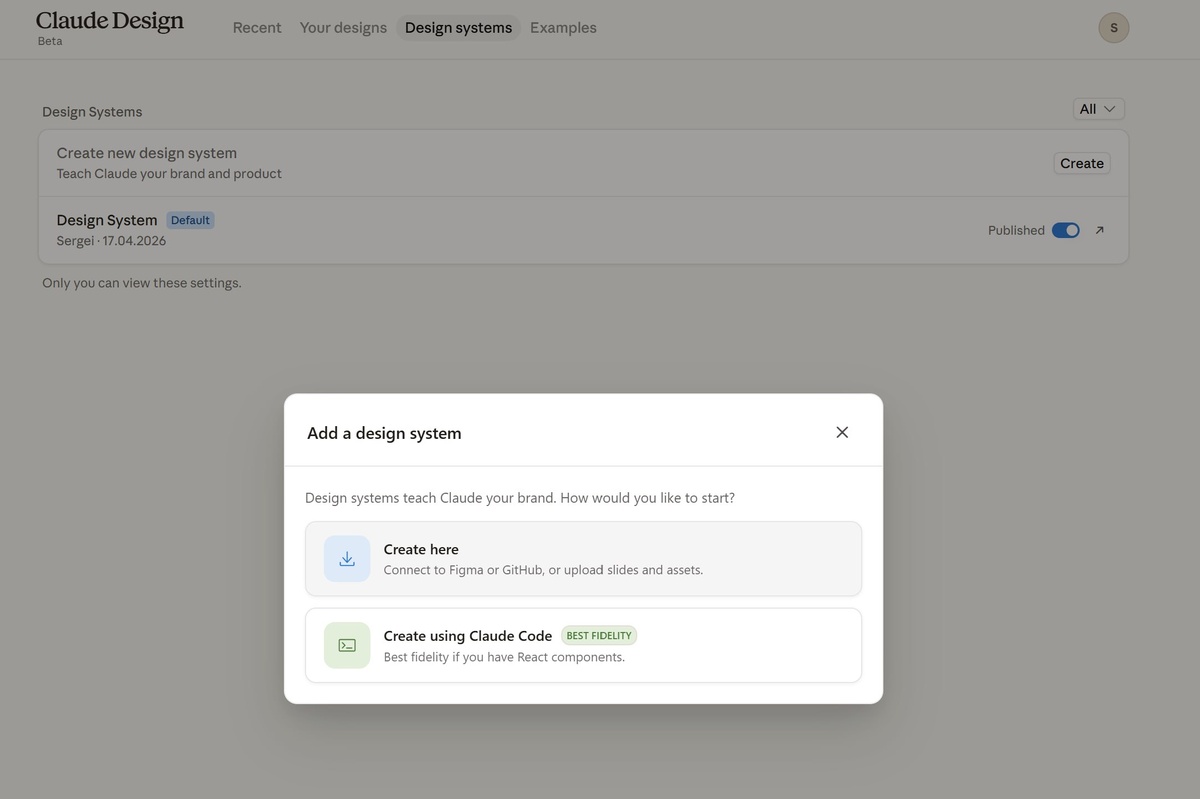Choose the Create here option
This screenshot has width=1200, height=799.
pos(583,559)
